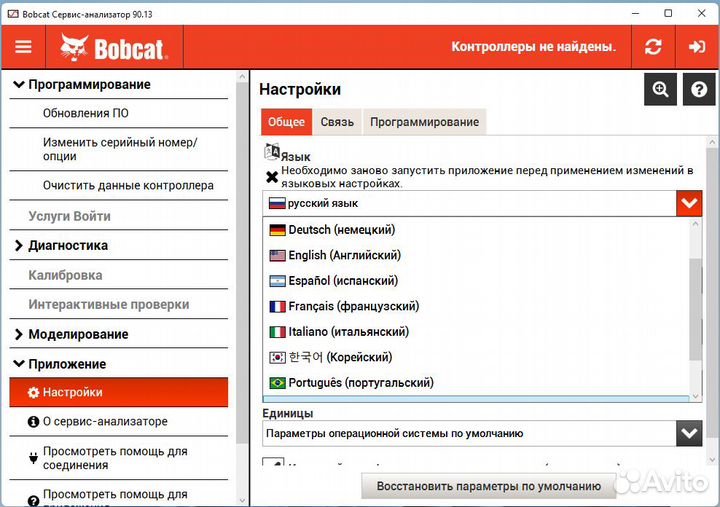The width and height of the screenshot is (720, 507).
Task: Click the plug connection-help icon
Action: (33, 458)
